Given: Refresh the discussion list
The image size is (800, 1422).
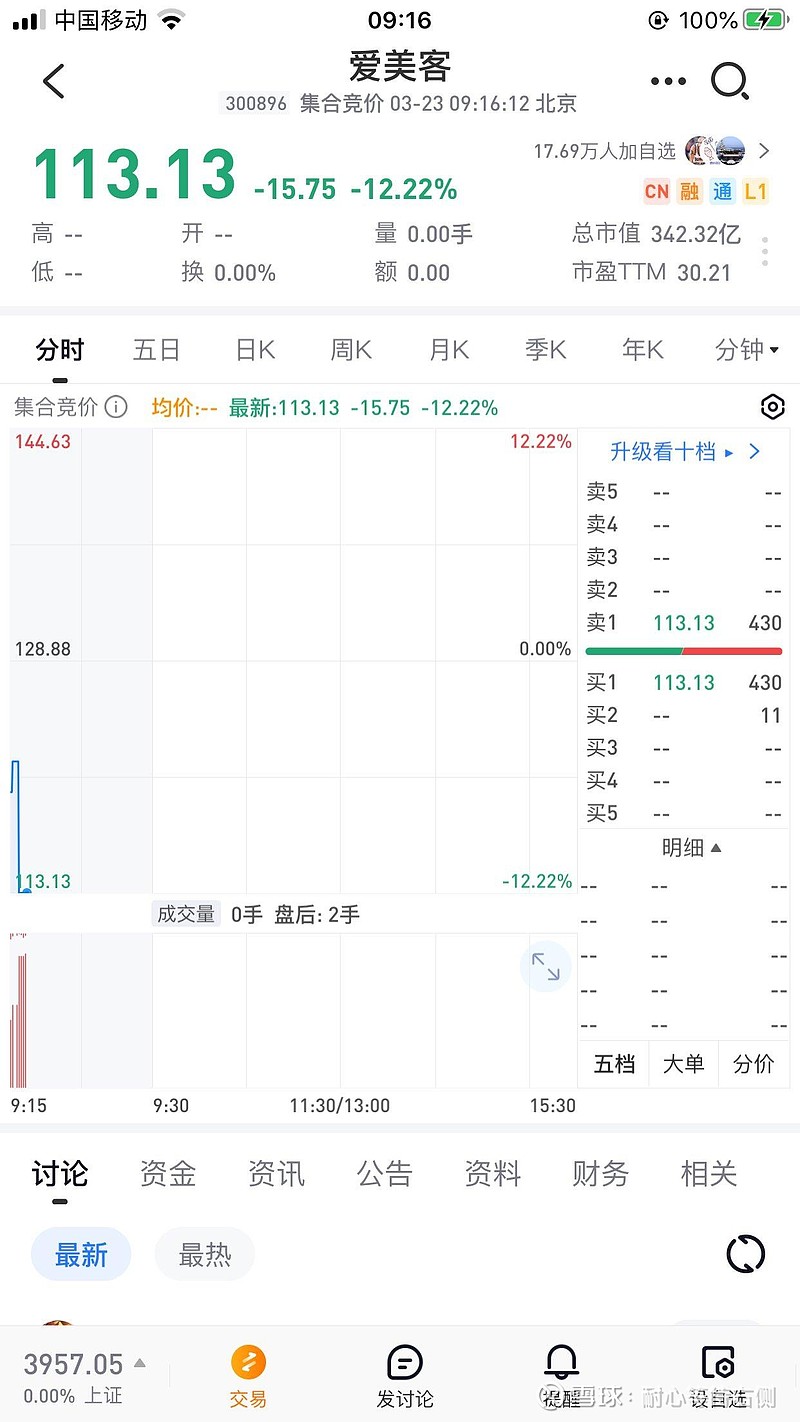Looking at the screenshot, I should point(745,1253).
